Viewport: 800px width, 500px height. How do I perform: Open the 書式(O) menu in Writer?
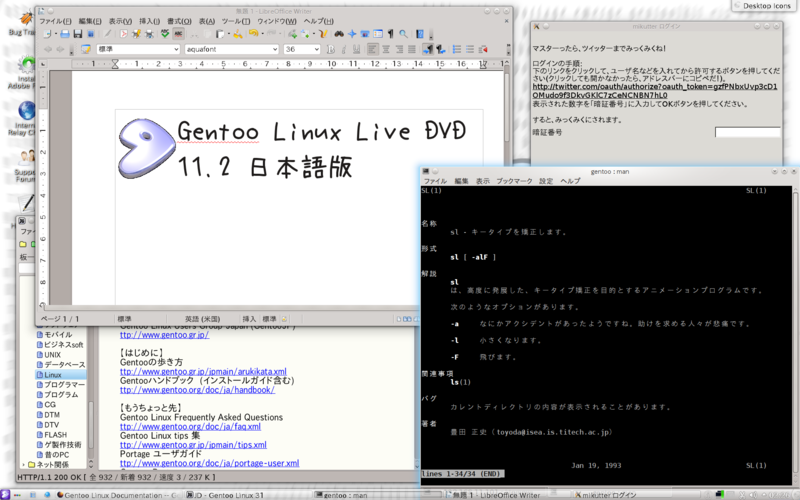point(179,21)
